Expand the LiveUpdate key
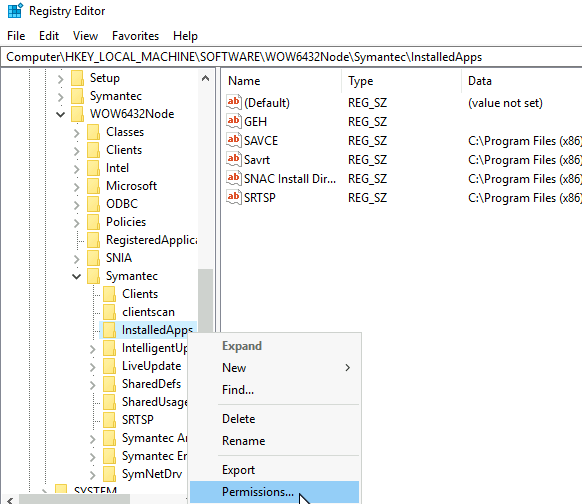582x504 pixels. coord(92,367)
